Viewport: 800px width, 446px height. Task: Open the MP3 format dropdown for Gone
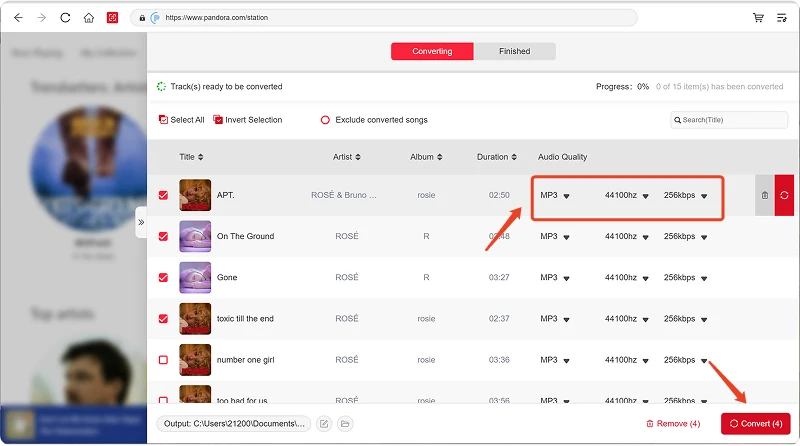555,278
